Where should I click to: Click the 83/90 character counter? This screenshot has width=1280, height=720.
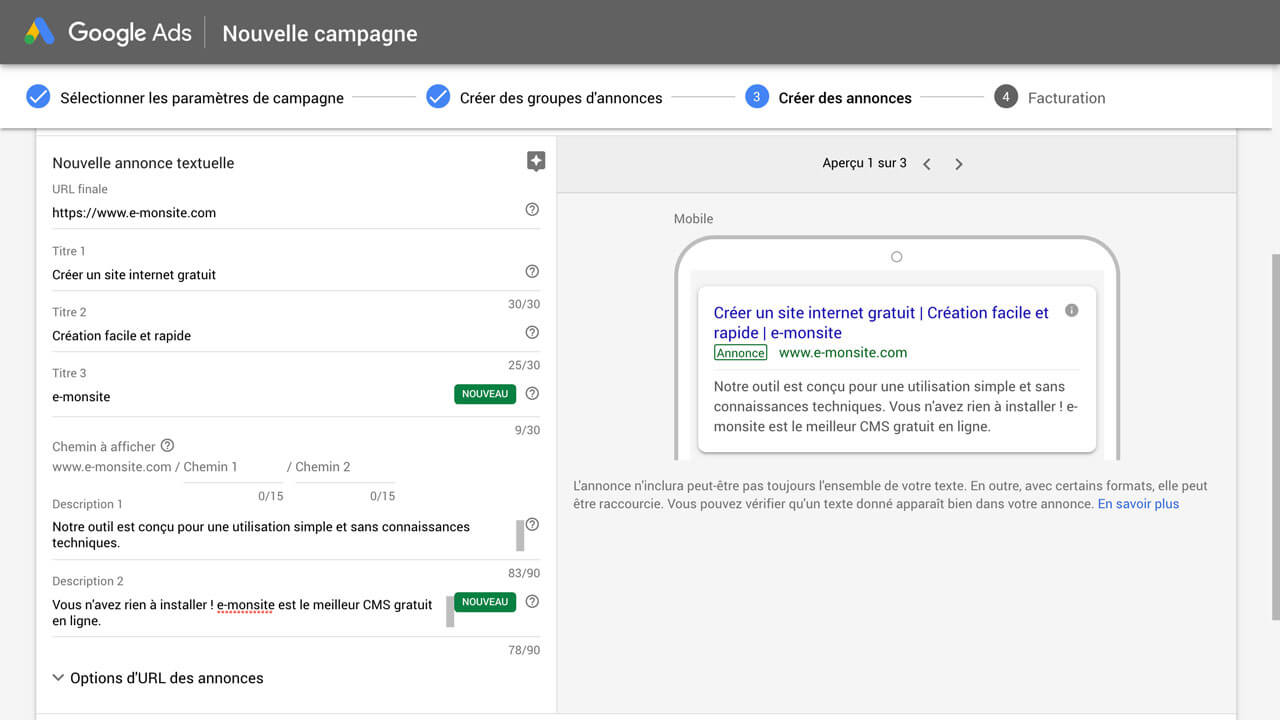coord(524,573)
